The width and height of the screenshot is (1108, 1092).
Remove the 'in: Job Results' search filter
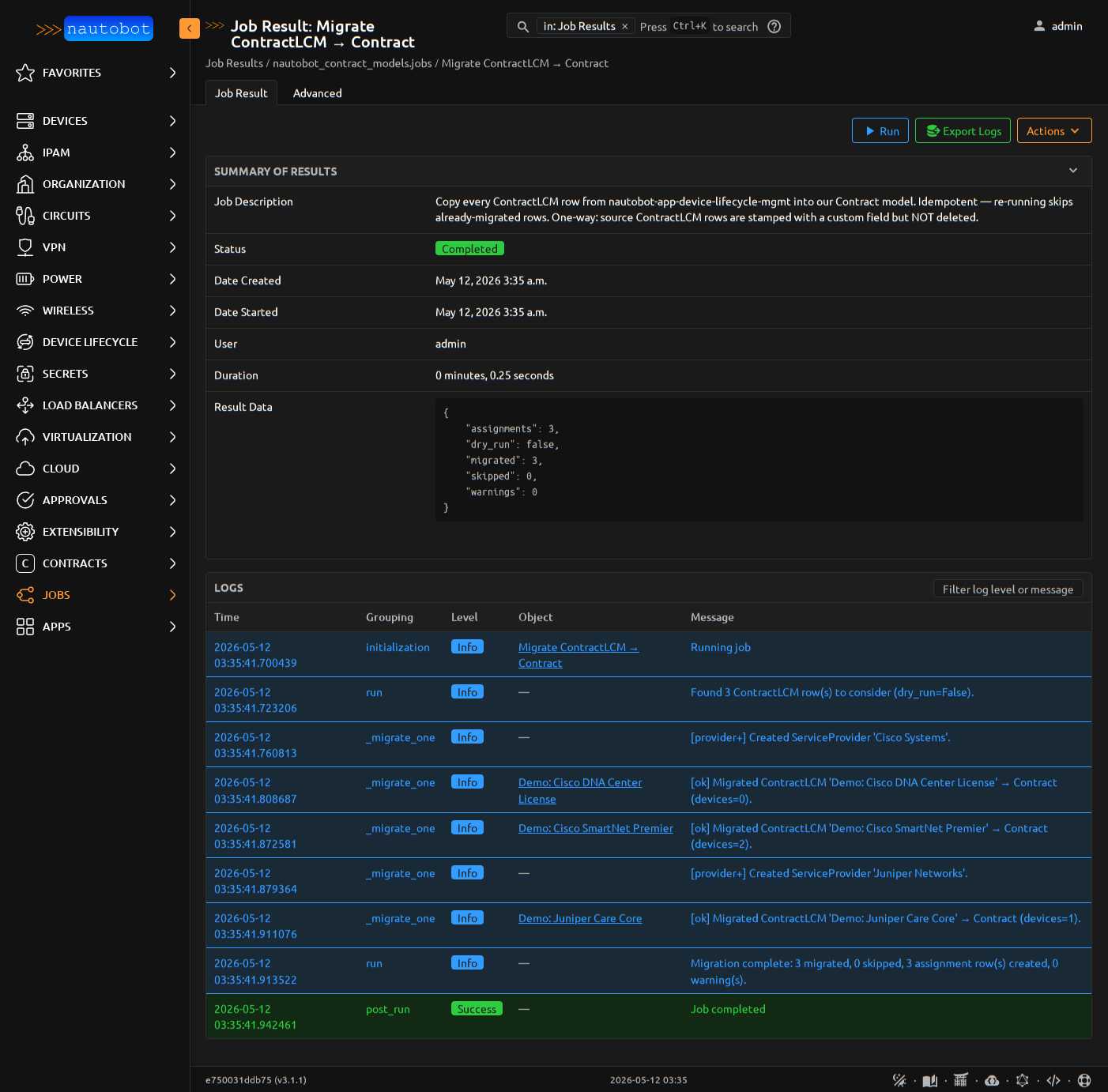[624, 27]
